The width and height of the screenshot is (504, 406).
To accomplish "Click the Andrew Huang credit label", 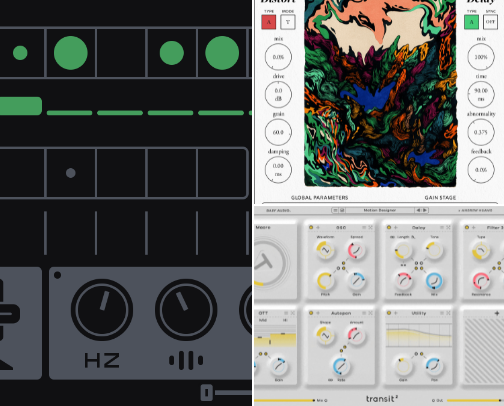I will 475,210.
